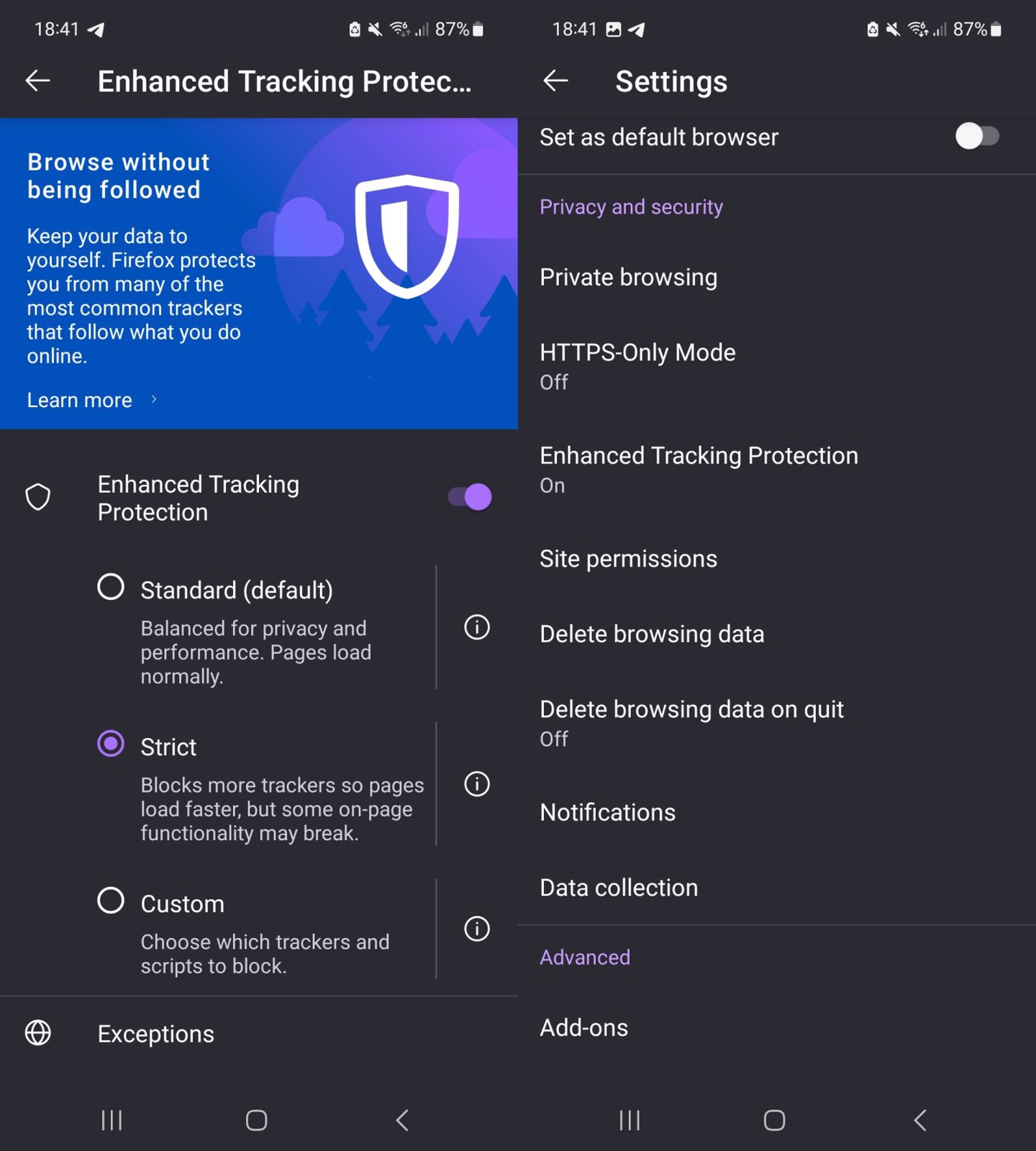The width and height of the screenshot is (1036, 1151).
Task: Tap the Recents button in the navigation bar
Action: 112,1119
